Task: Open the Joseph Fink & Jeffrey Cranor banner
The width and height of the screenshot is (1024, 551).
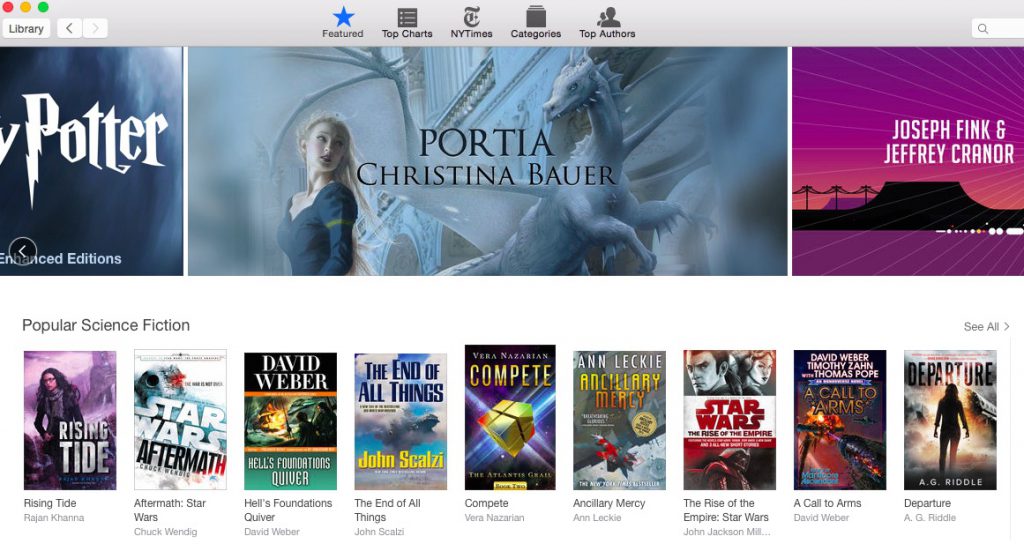Action: tap(908, 161)
